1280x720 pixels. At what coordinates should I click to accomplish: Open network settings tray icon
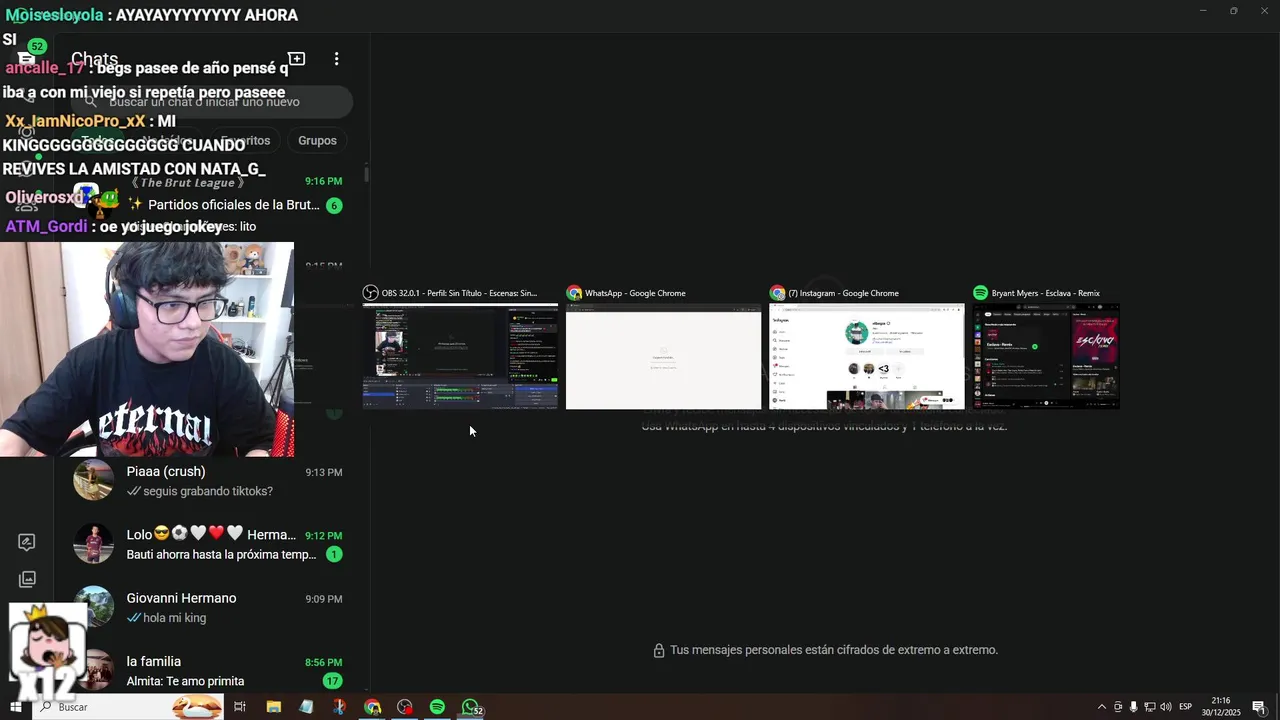click(1150, 707)
